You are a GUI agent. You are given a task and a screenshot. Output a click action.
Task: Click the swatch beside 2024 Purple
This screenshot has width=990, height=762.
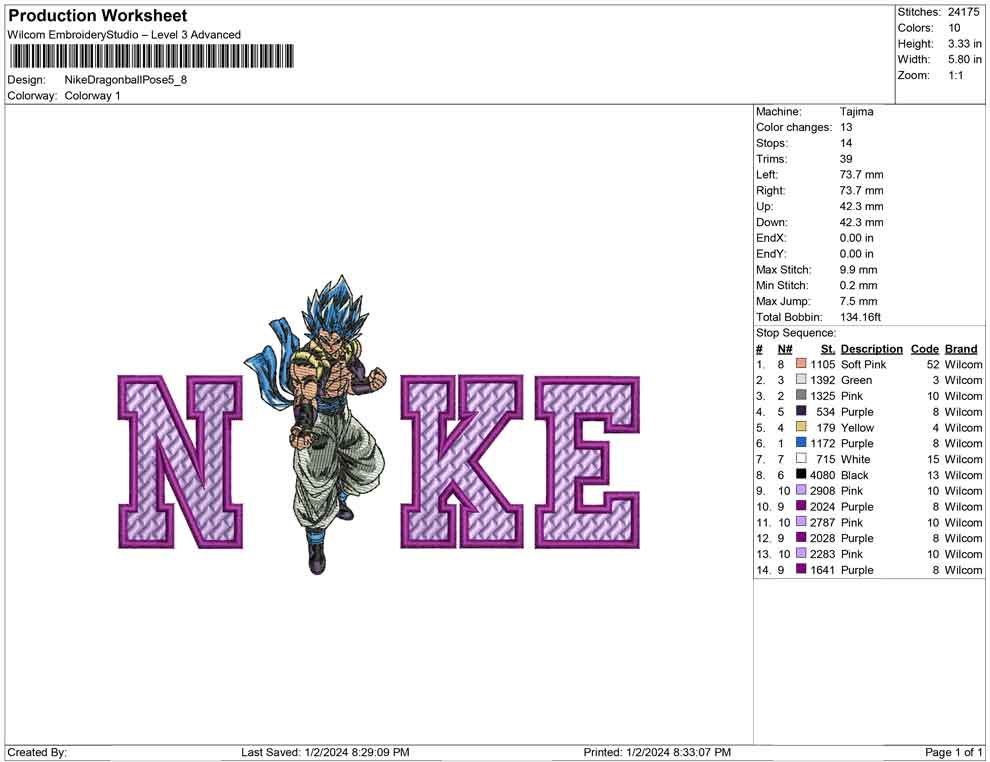[x=801, y=506]
